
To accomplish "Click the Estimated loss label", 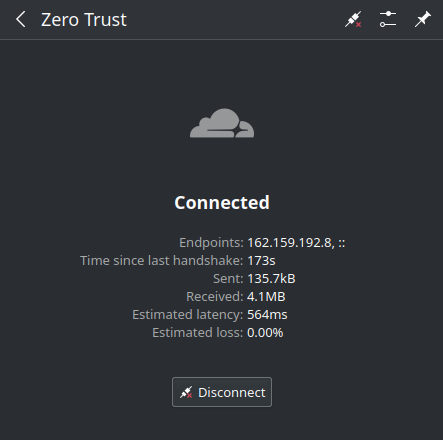I will (x=198, y=332).
